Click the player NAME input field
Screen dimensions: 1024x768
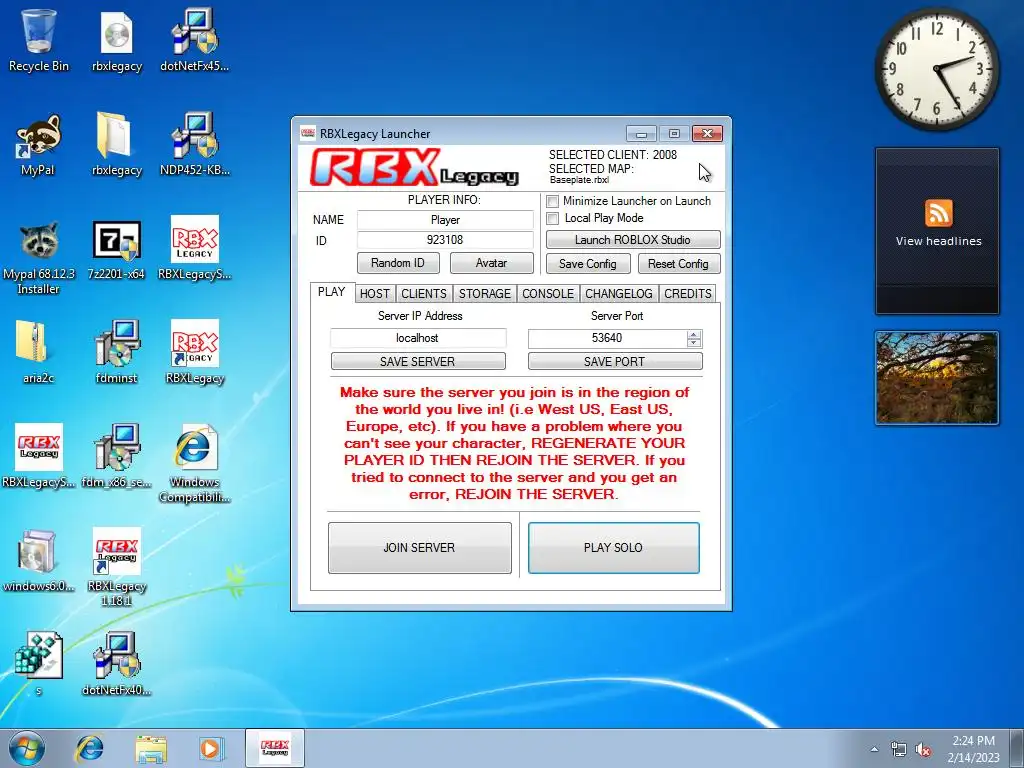coord(445,220)
